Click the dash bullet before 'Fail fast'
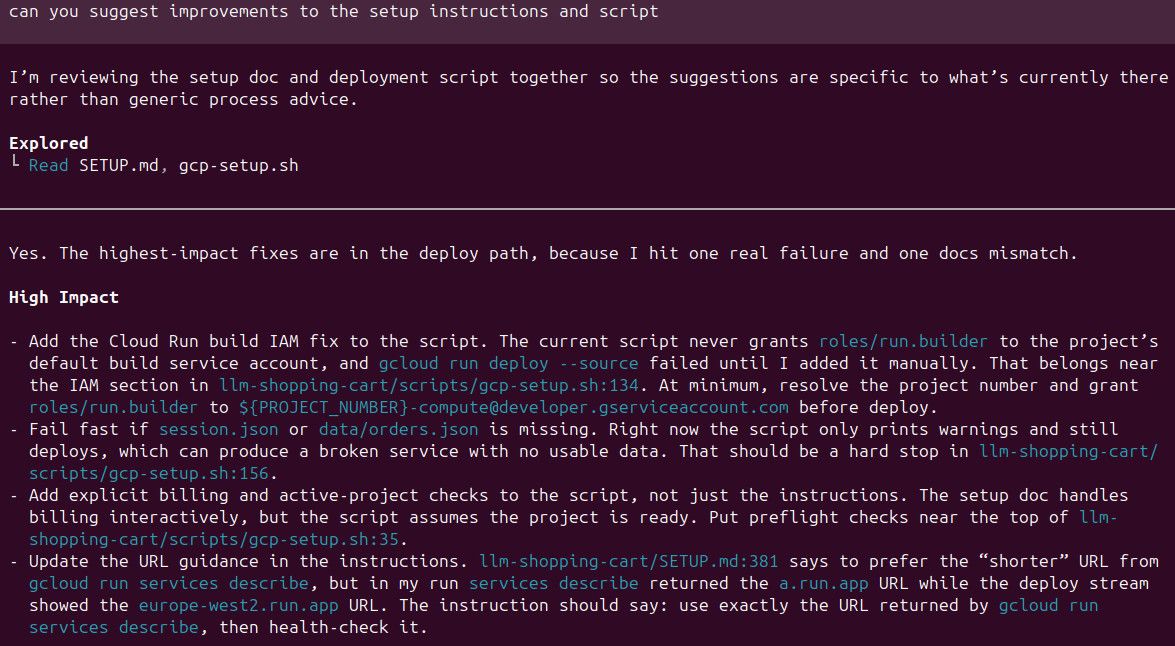Image resolution: width=1175 pixels, height=646 pixels. click(14, 429)
